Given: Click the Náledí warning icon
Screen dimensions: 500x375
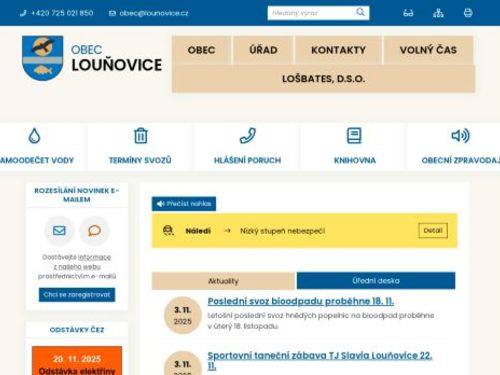Looking at the screenshot, I should (x=168, y=230).
